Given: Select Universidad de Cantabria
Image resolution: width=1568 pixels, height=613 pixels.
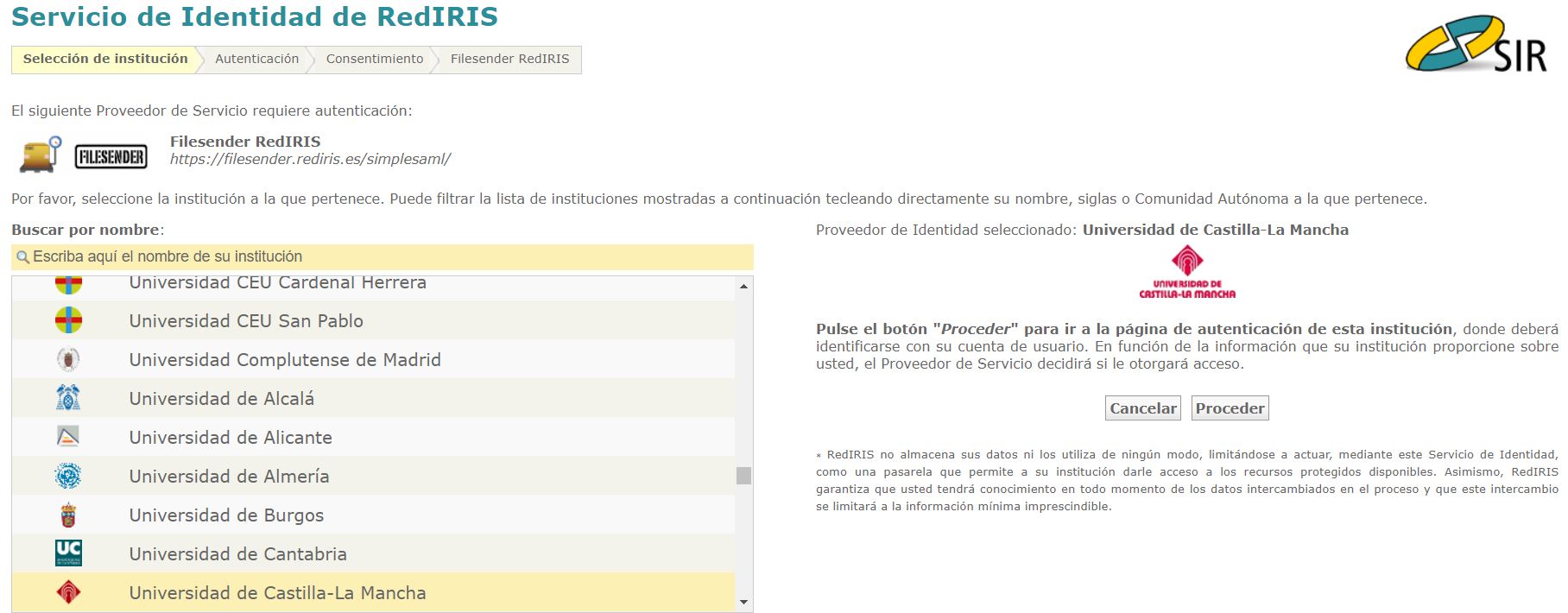Looking at the screenshot, I should (373, 553).
